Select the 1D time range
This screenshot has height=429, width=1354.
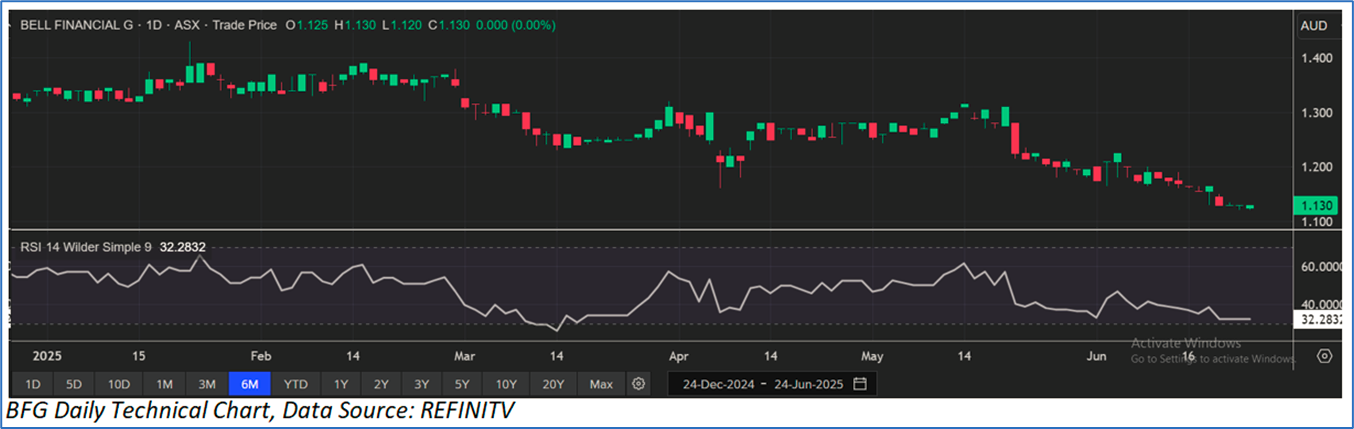[33, 384]
